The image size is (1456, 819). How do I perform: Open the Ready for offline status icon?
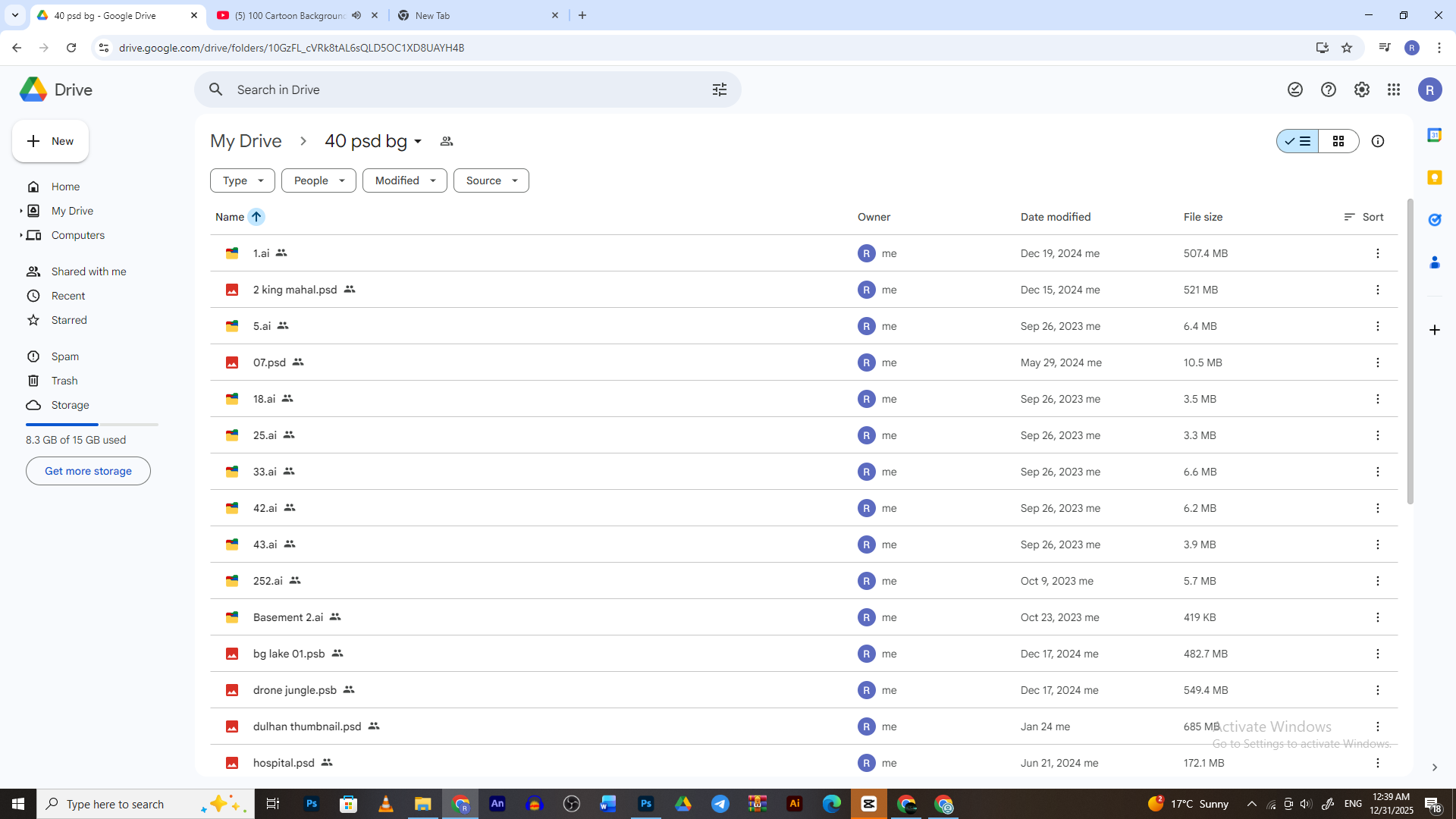1295,89
